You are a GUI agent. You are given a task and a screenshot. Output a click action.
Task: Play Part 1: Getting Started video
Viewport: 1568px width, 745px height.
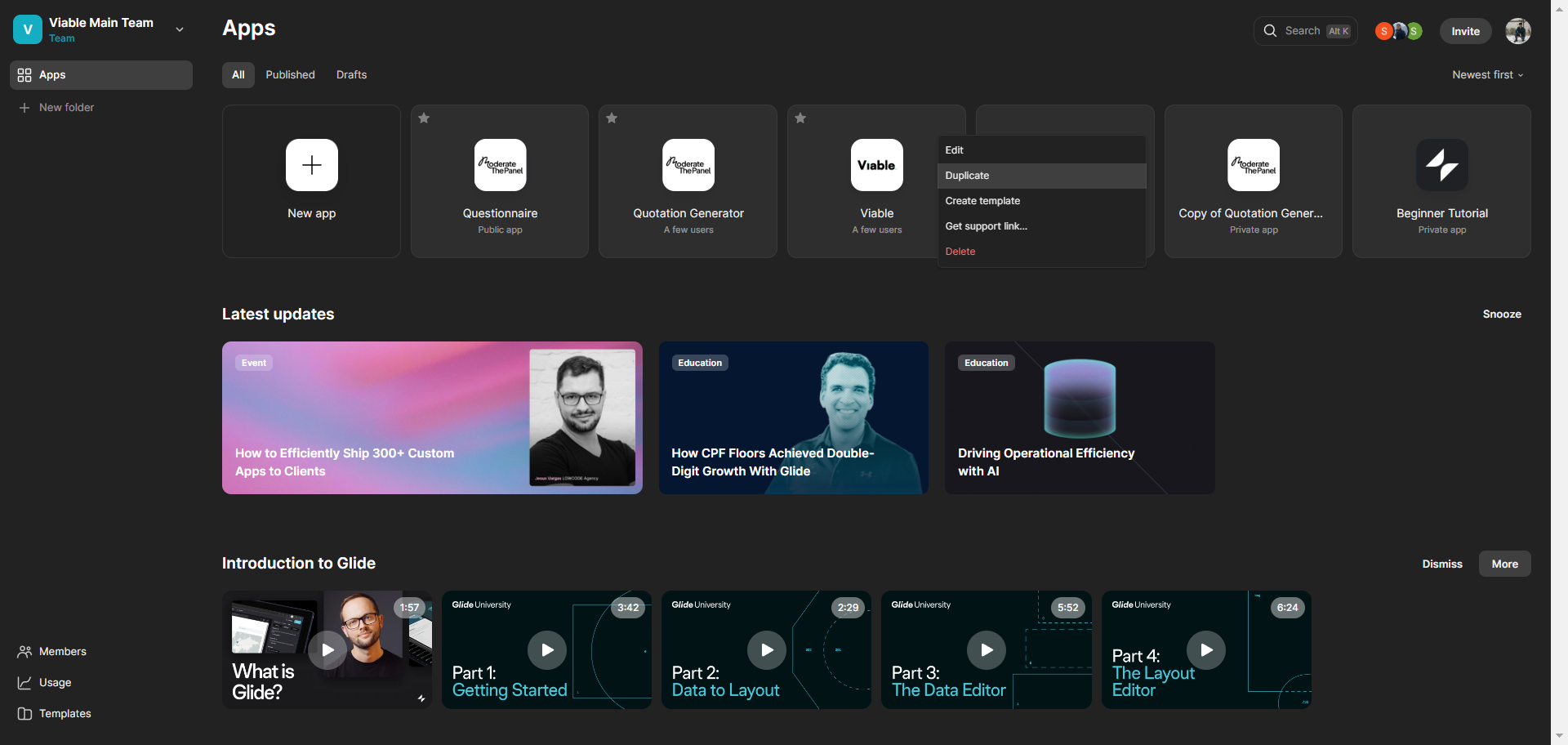pyautogui.click(x=547, y=650)
